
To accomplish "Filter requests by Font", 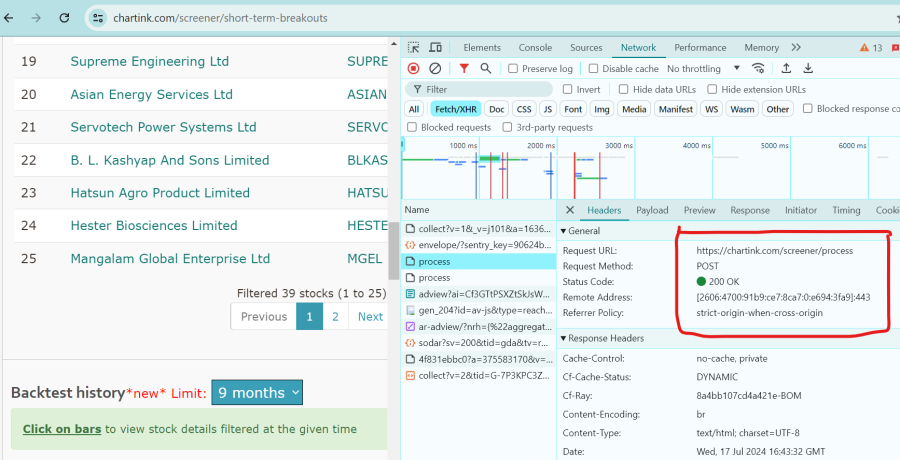I will [x=573, y=109].
